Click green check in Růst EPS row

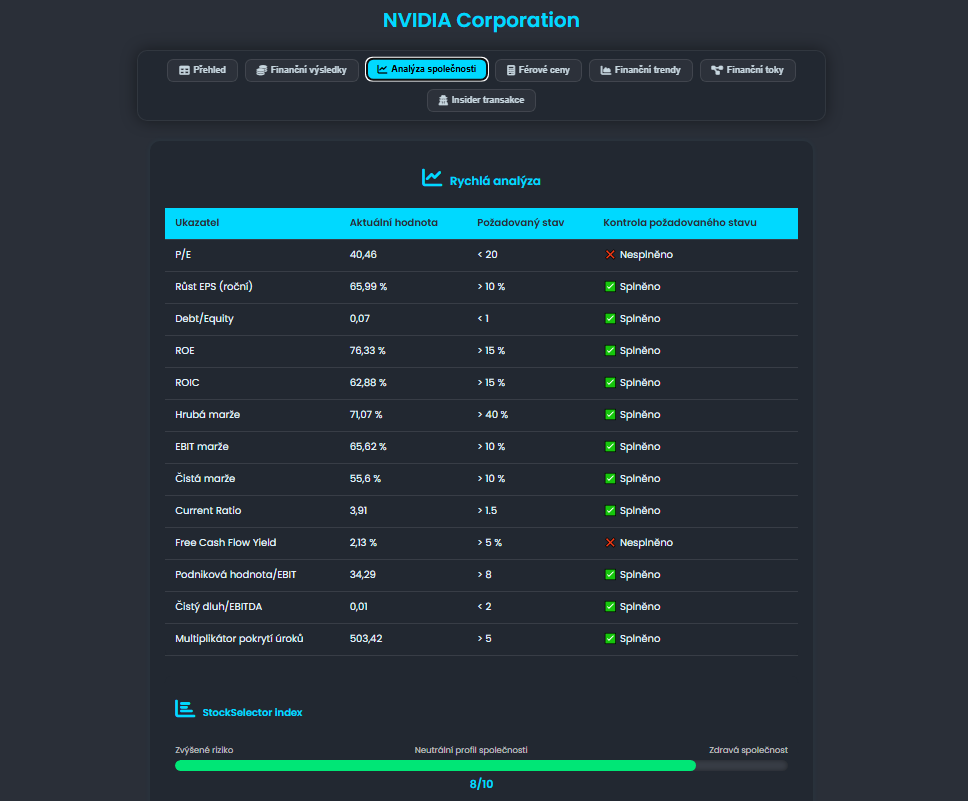(x=610, y=287)
